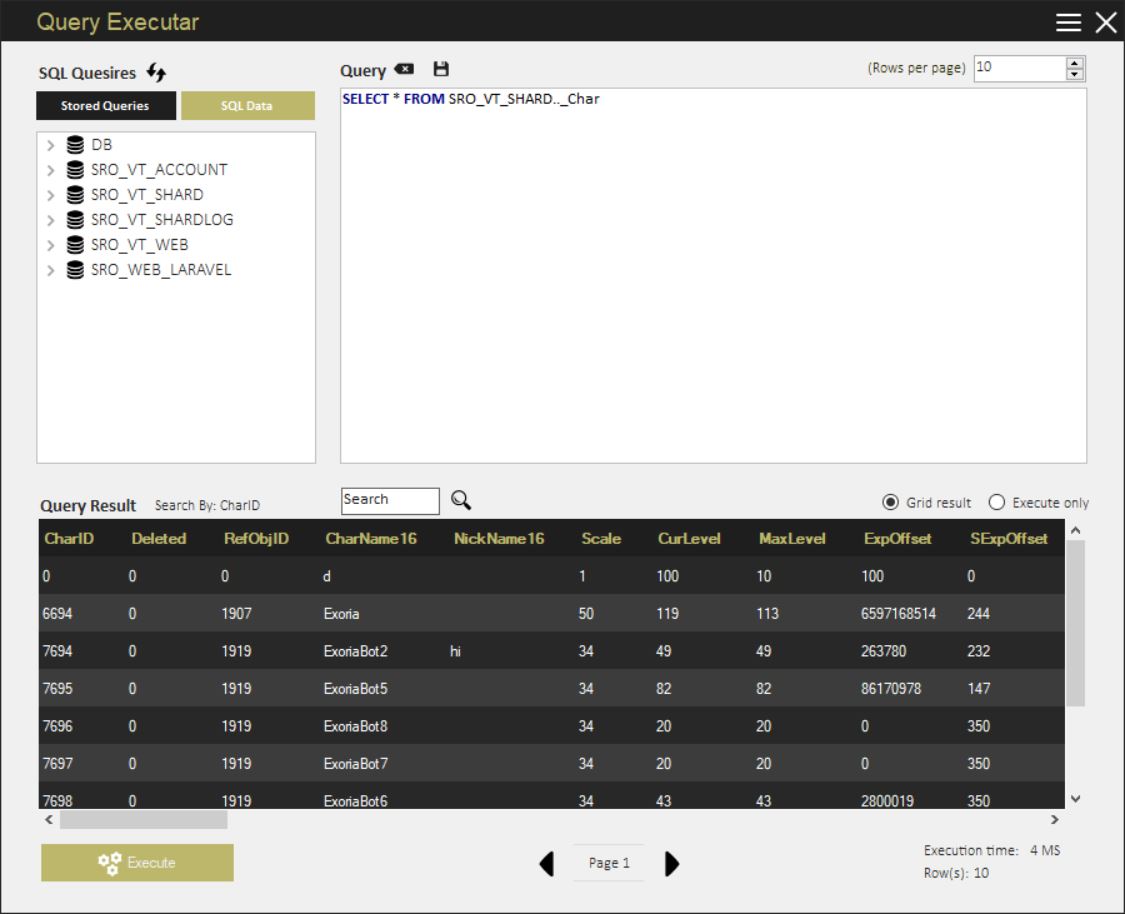Go to next page arrow
Screen dimensions: 1125x914
pos(672,863)
